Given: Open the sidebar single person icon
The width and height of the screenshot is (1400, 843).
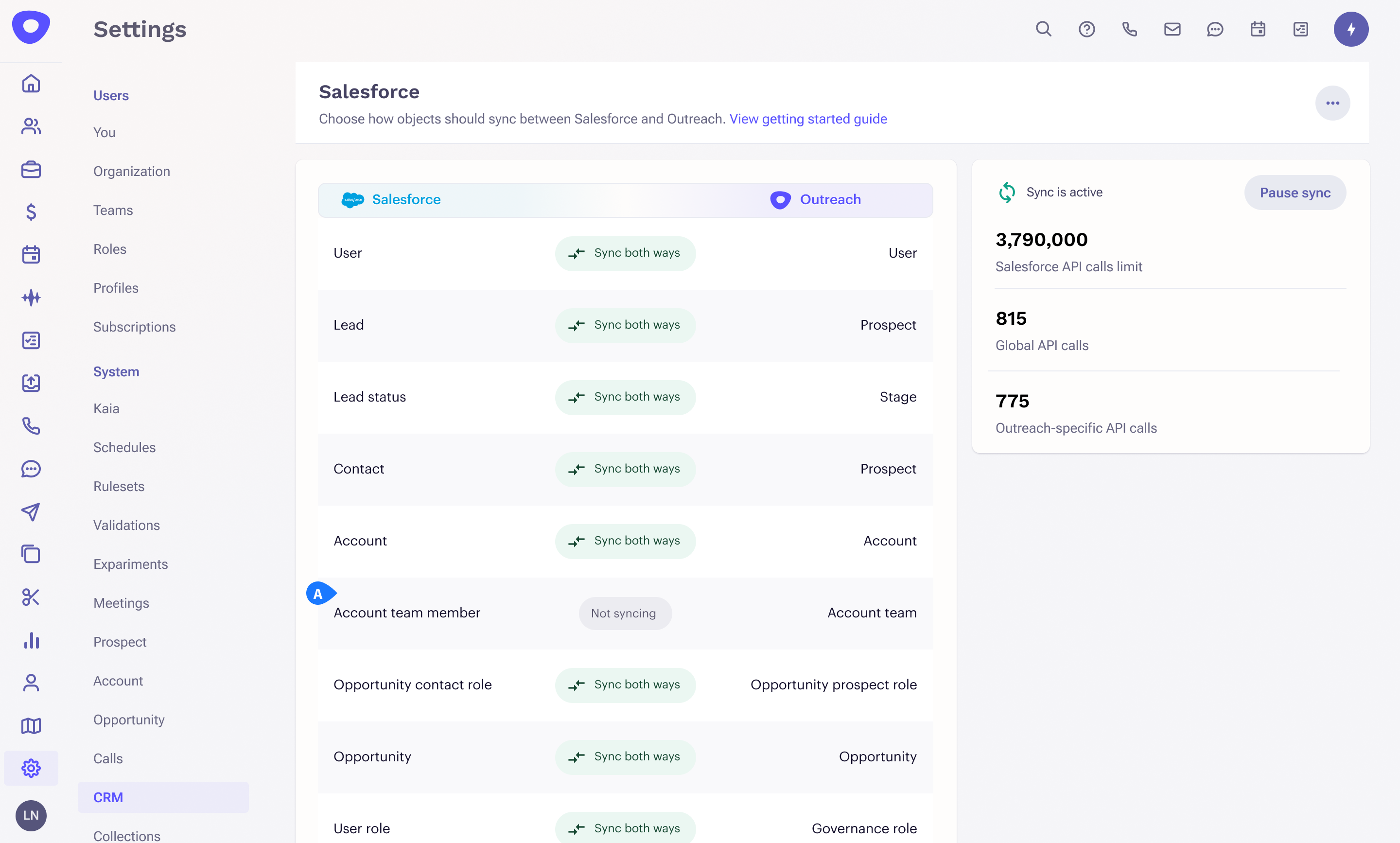Looking at the screenshot, I should coord(31,683).
